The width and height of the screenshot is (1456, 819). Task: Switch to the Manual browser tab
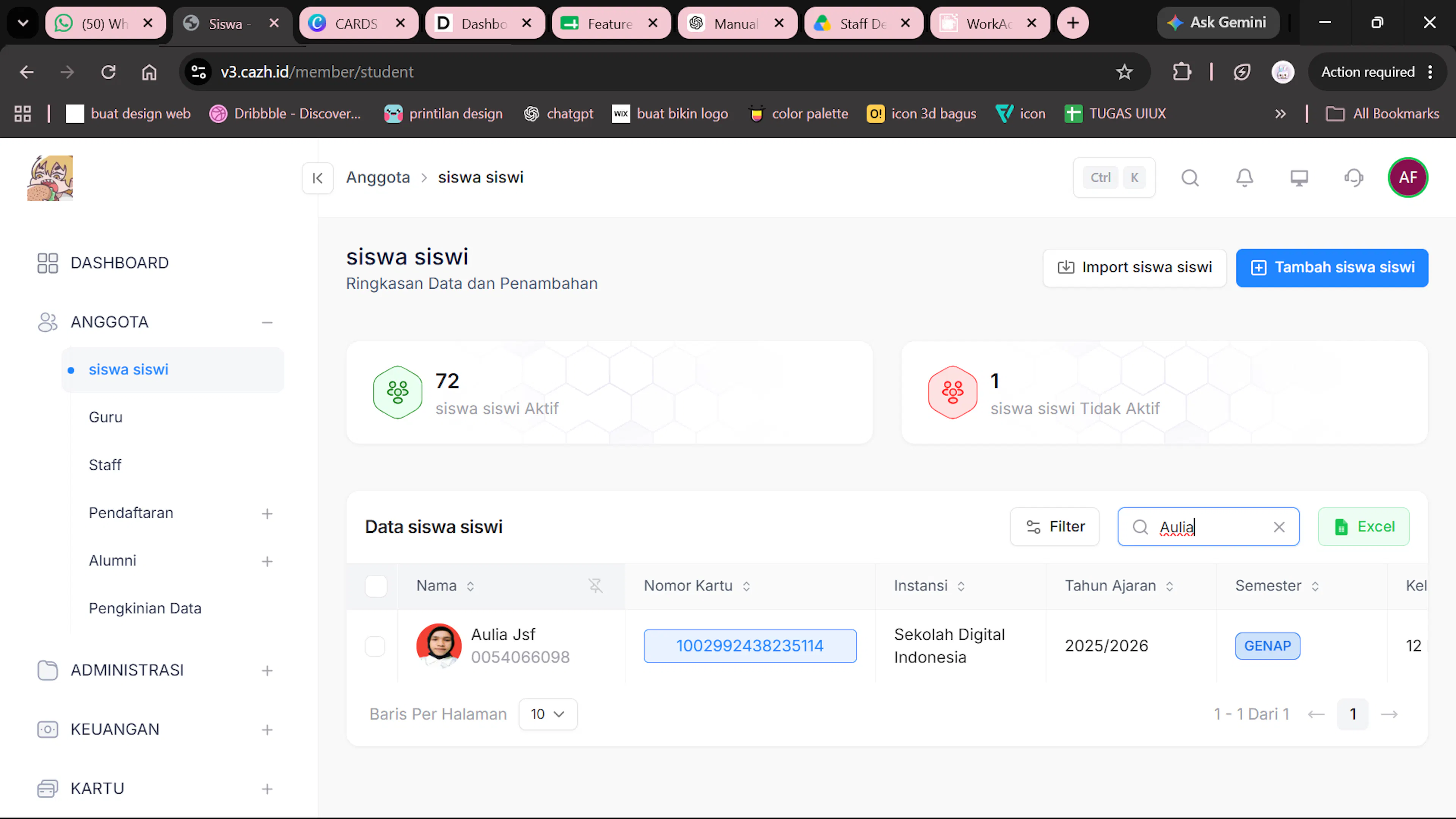point(737,23)
